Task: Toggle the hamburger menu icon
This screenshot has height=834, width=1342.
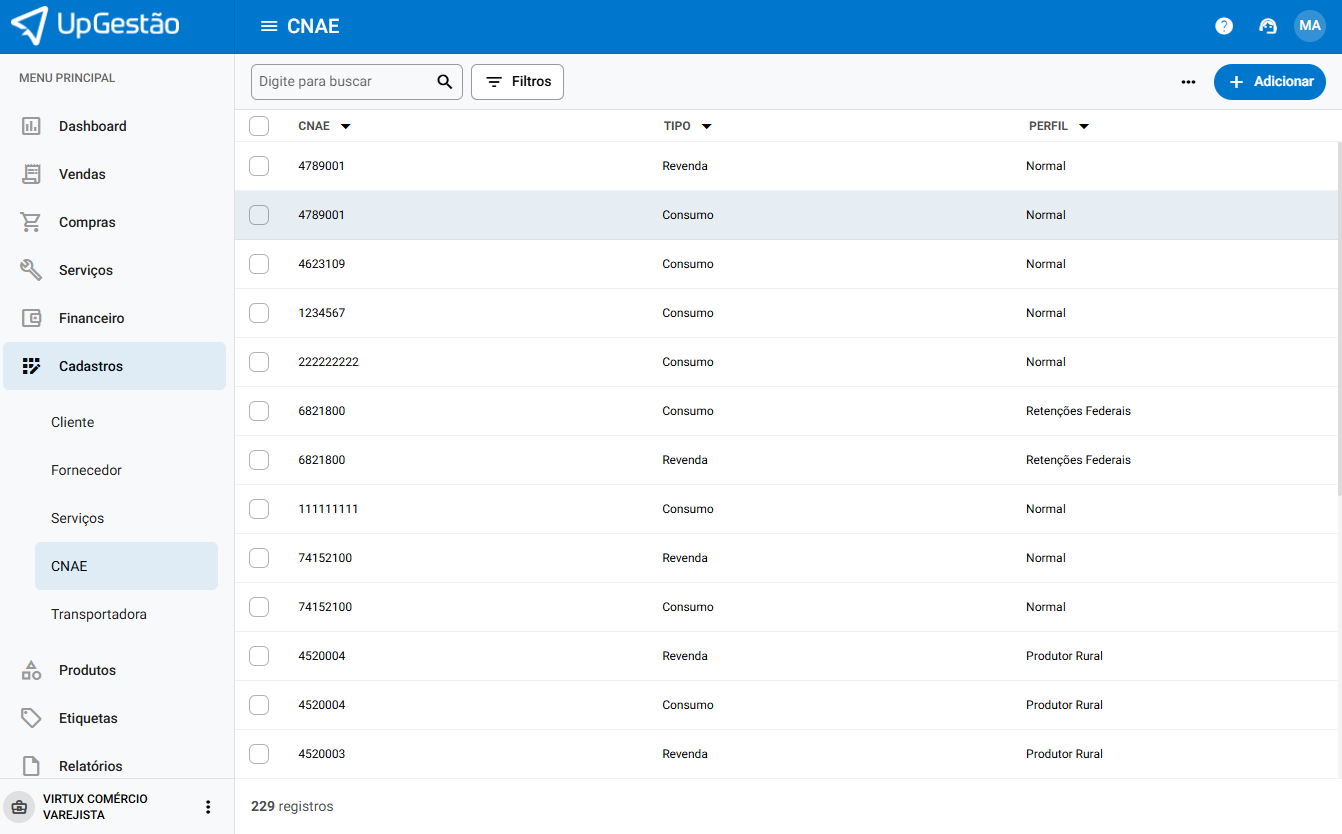Action: pyautogui.click(x=269, y=26)
